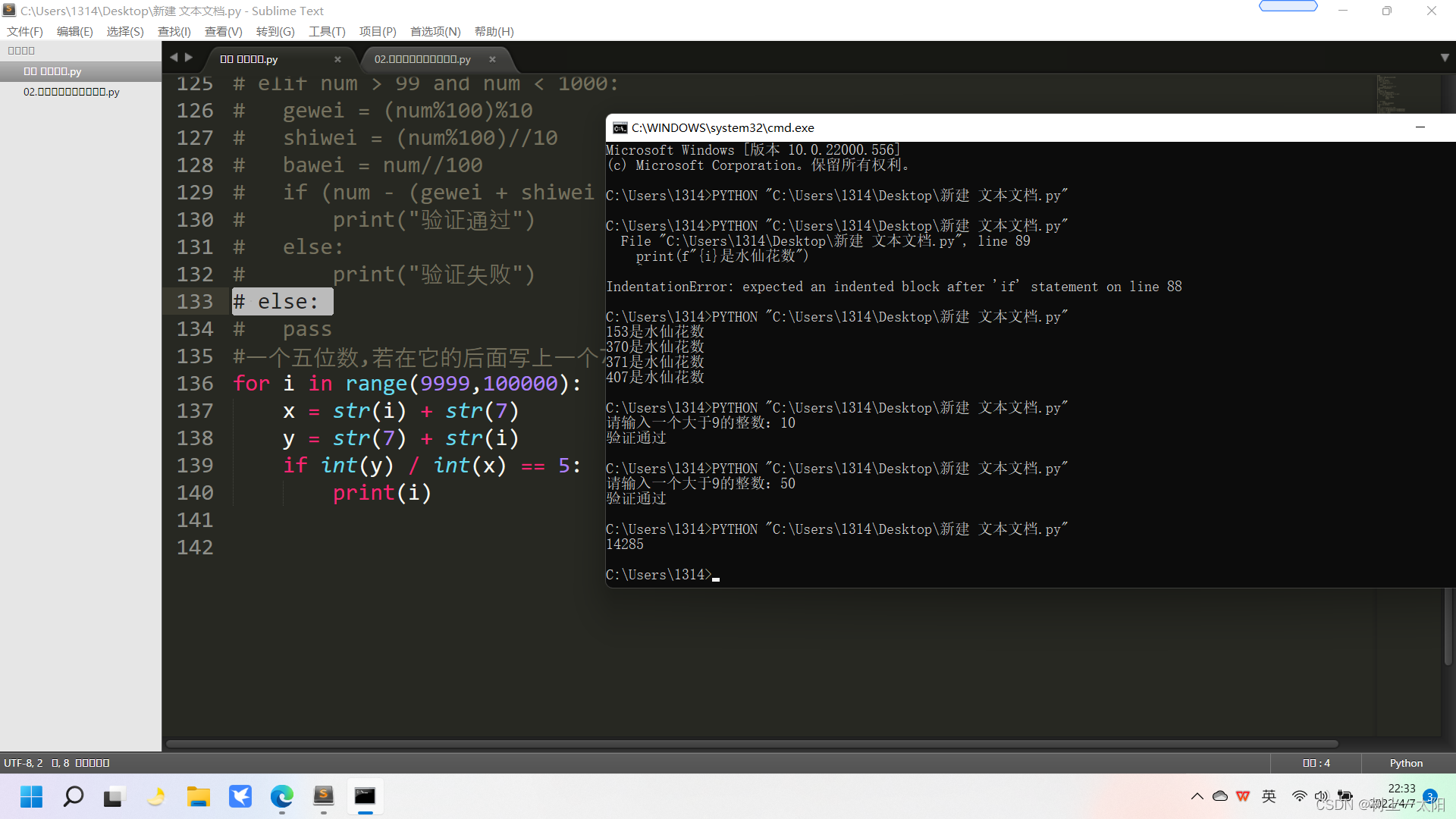The width and height of the screenshot is (1456, 819).
Task: Click the WPS tray icon
Action: [1243, 796]
